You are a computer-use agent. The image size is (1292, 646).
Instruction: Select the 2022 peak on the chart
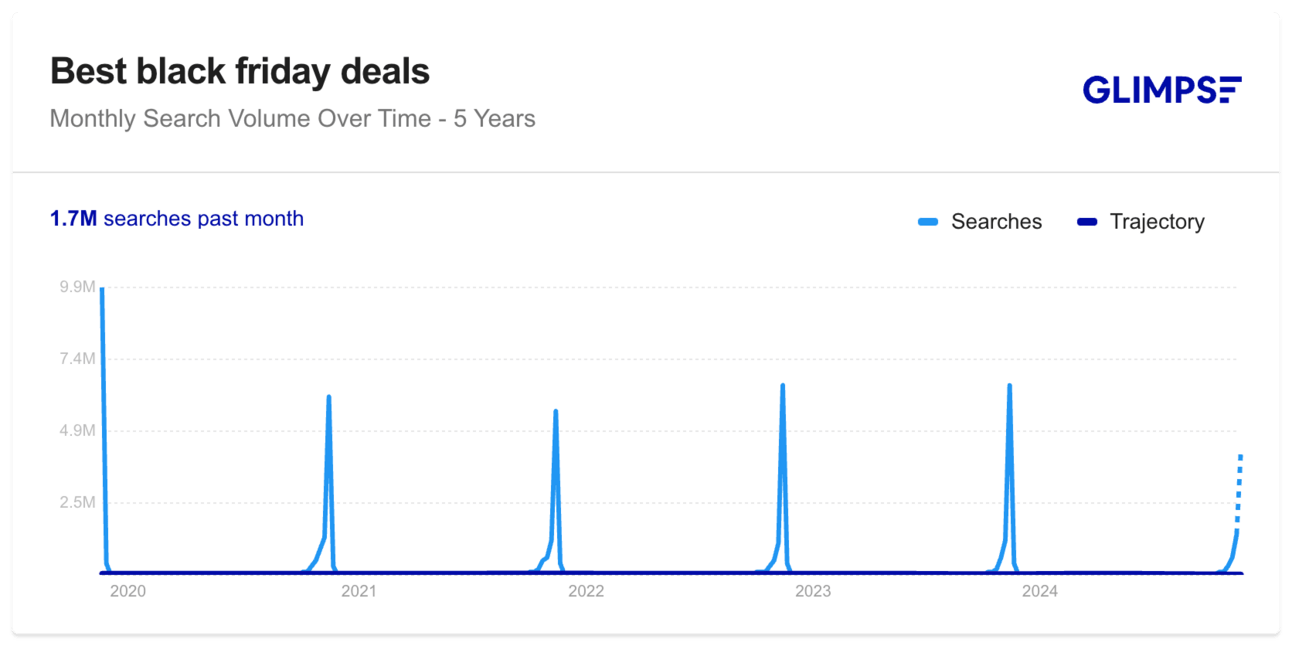pyautogui.click(x=555, y=412)
